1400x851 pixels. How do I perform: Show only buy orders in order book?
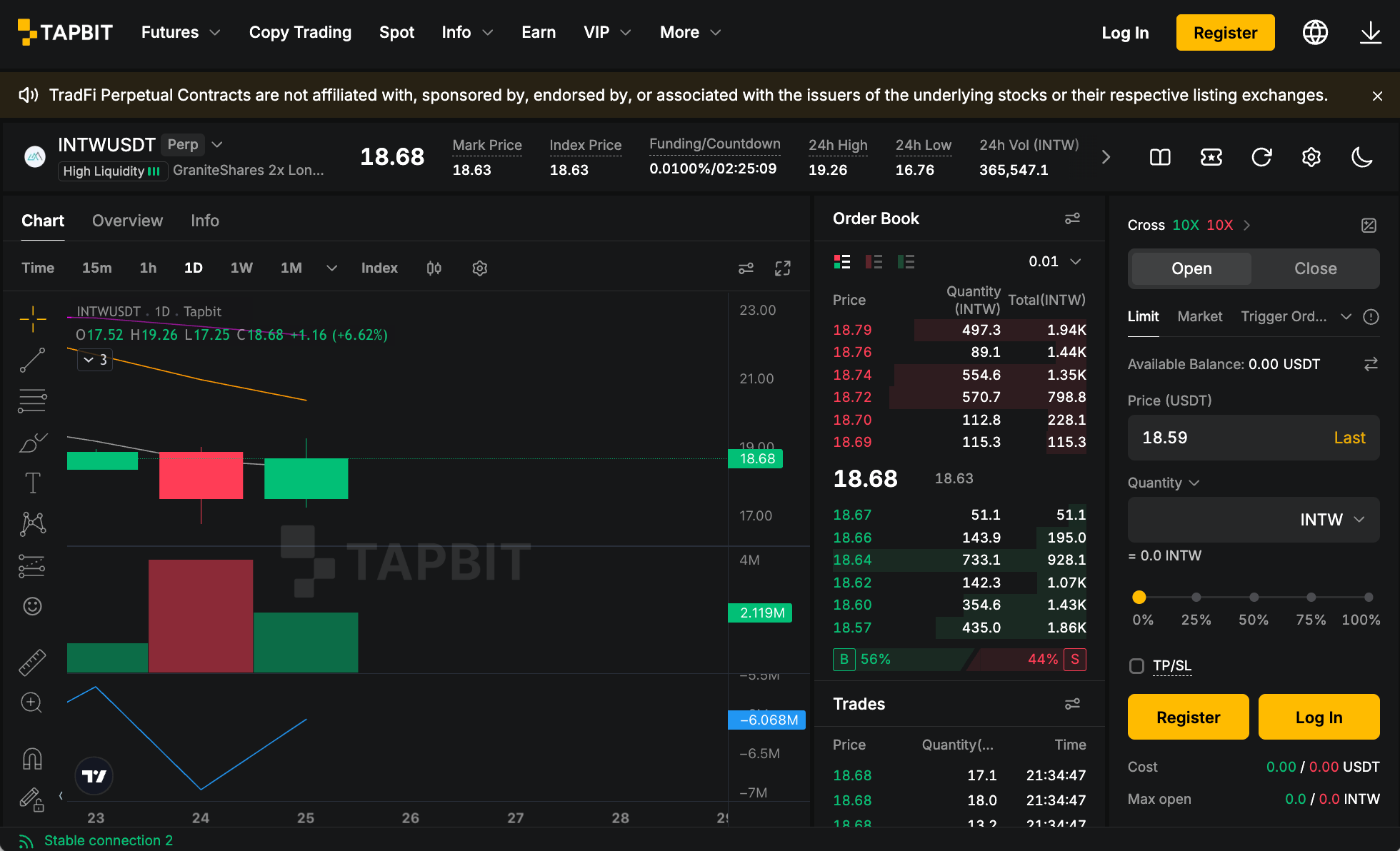[x=906, y=261]
